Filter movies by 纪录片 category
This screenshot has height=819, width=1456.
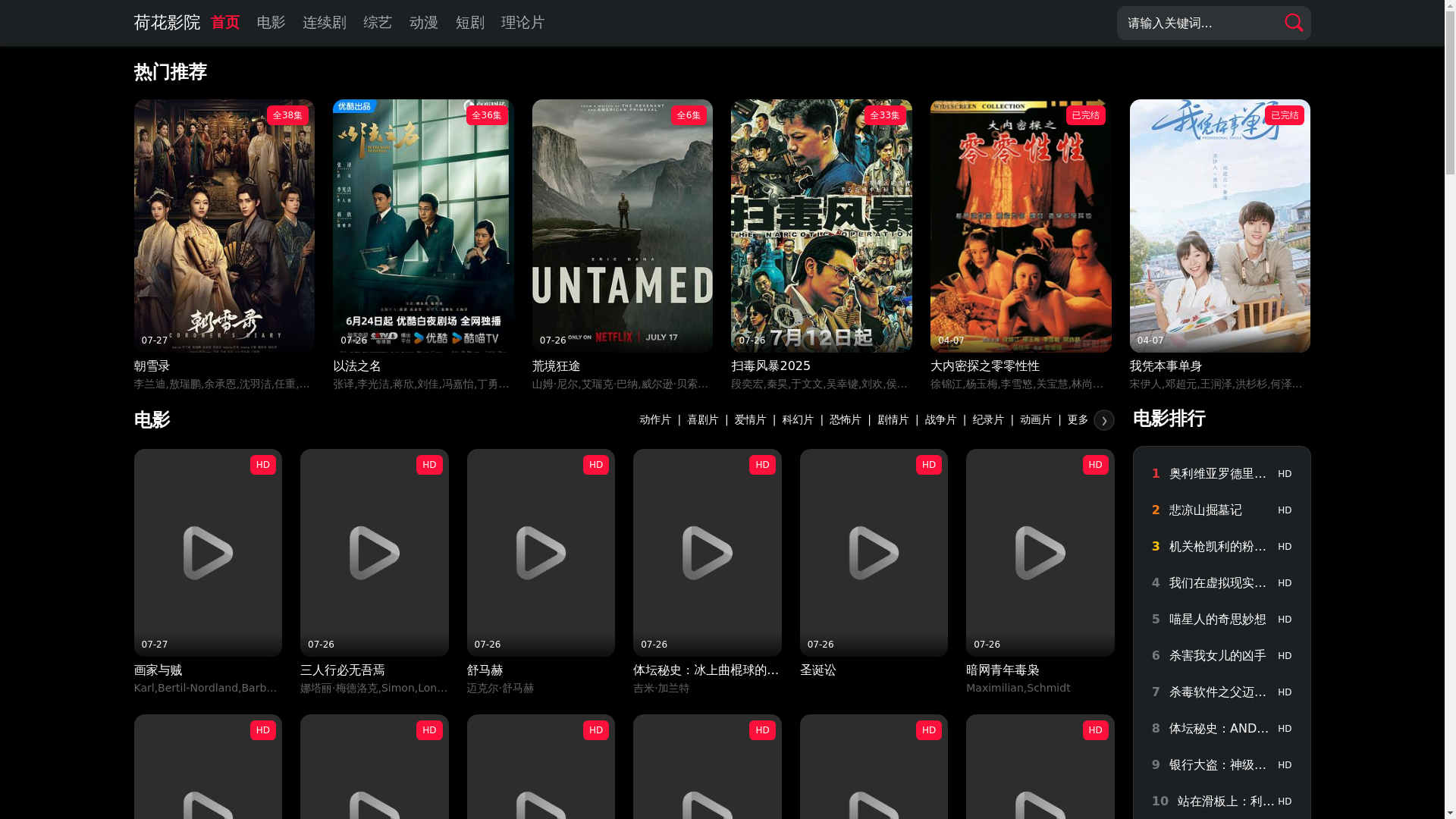coord(988,420)
